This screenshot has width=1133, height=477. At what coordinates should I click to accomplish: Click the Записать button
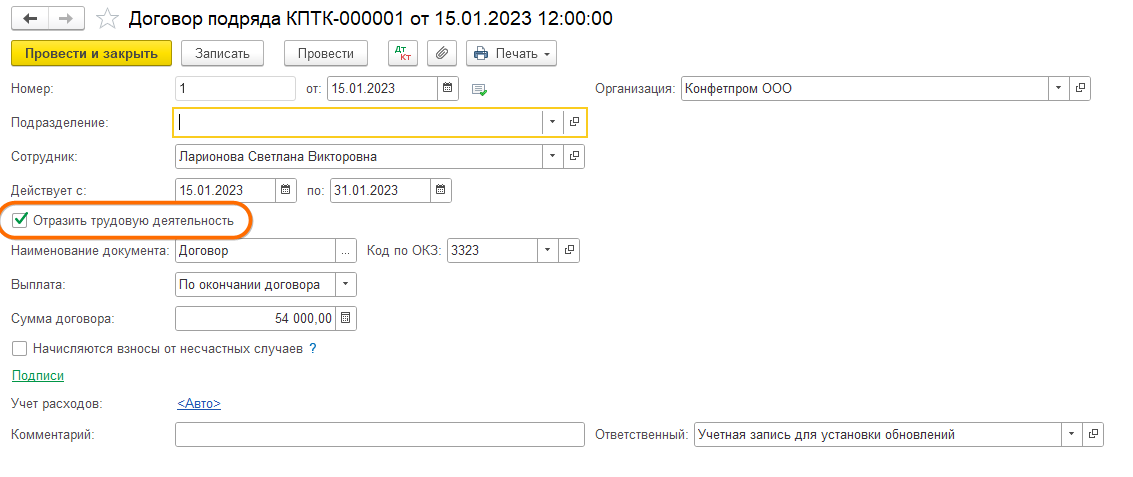click(x=229, y=53)
